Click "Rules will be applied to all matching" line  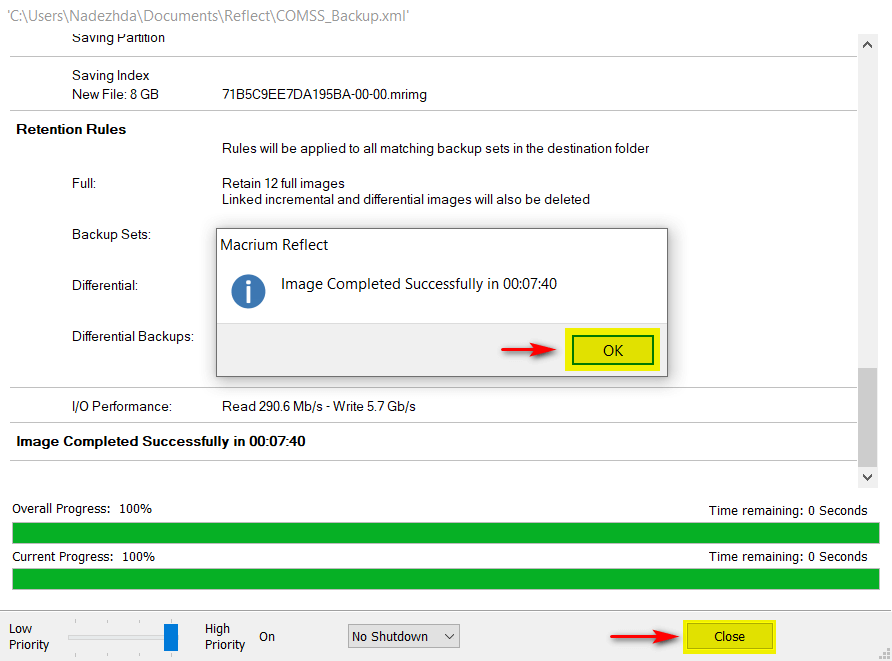[x=435, y=148]
